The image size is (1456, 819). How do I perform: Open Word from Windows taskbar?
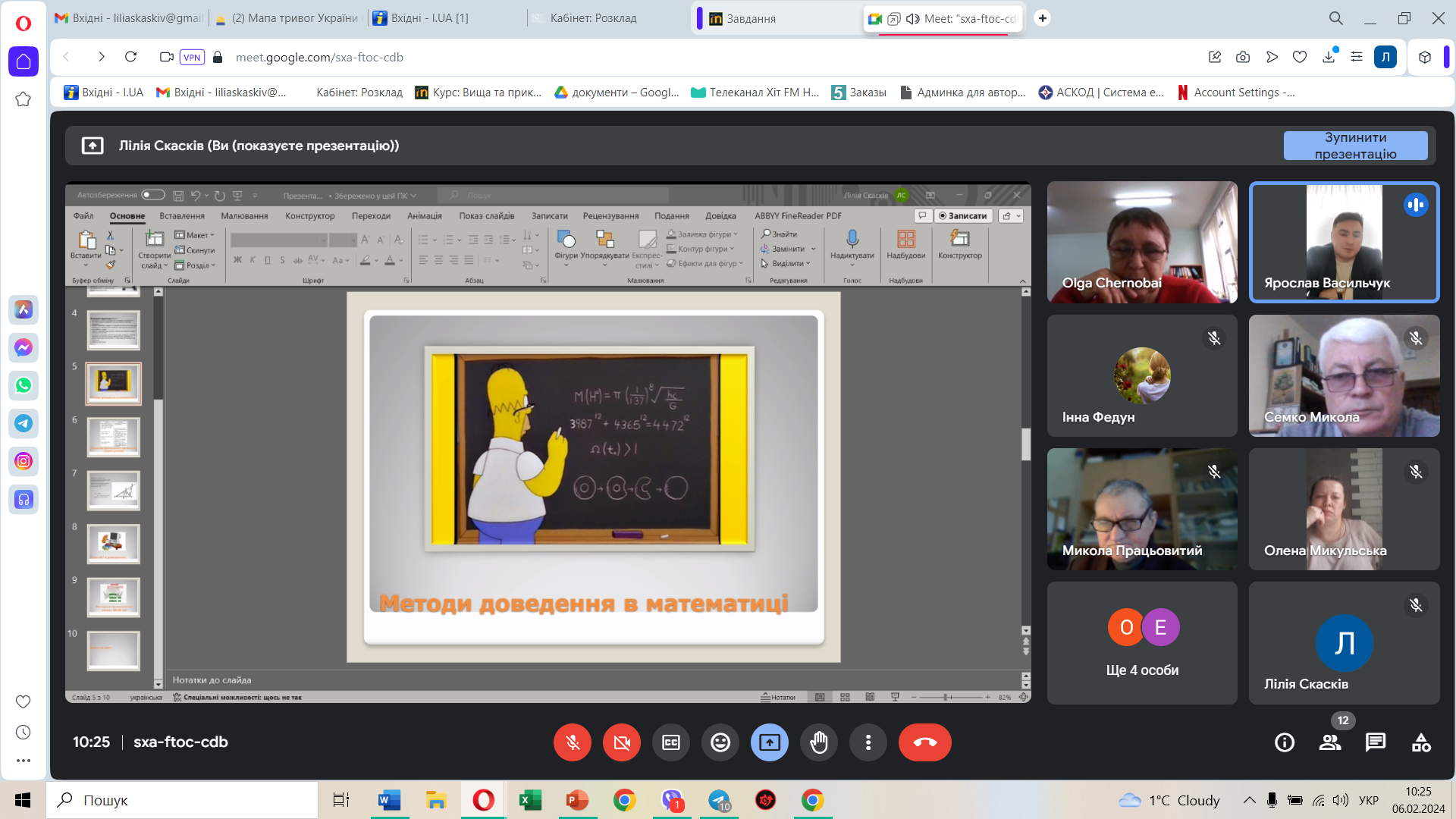(389, 800)
